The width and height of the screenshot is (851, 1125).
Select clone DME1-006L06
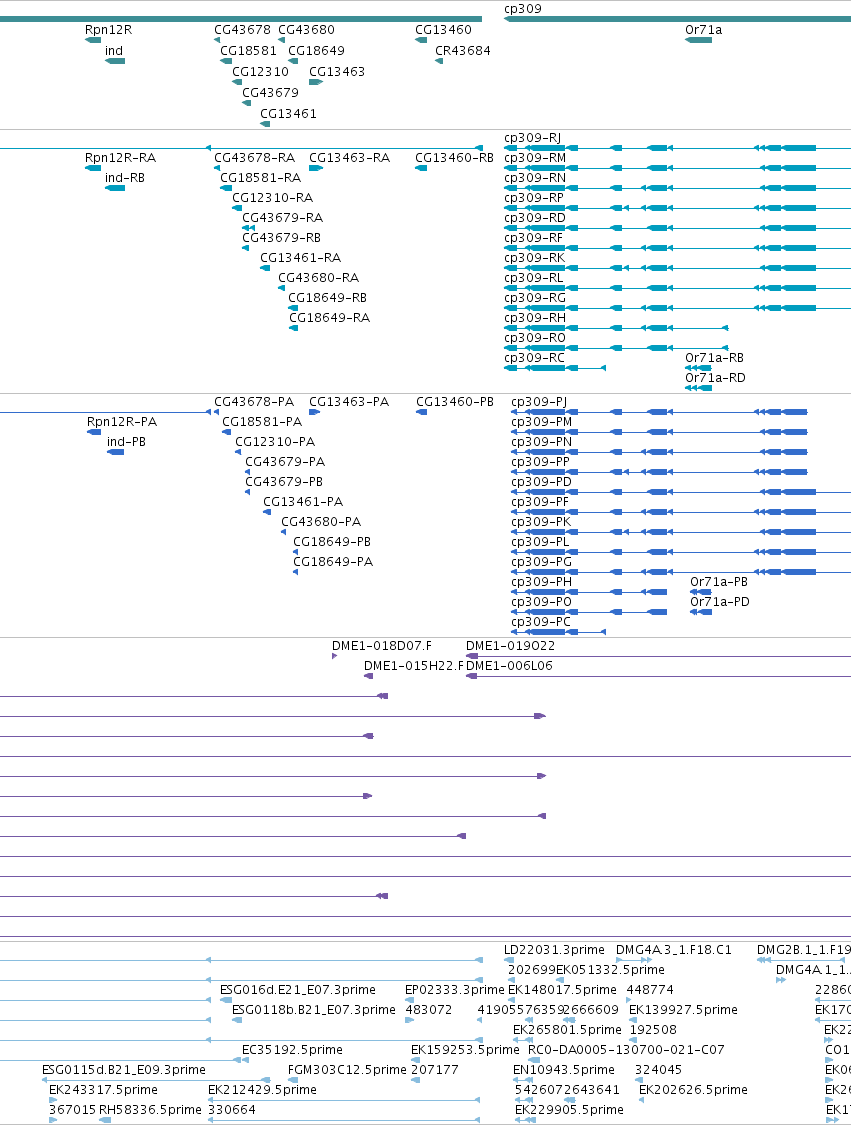pyautogui.click(x=509, y=666)
